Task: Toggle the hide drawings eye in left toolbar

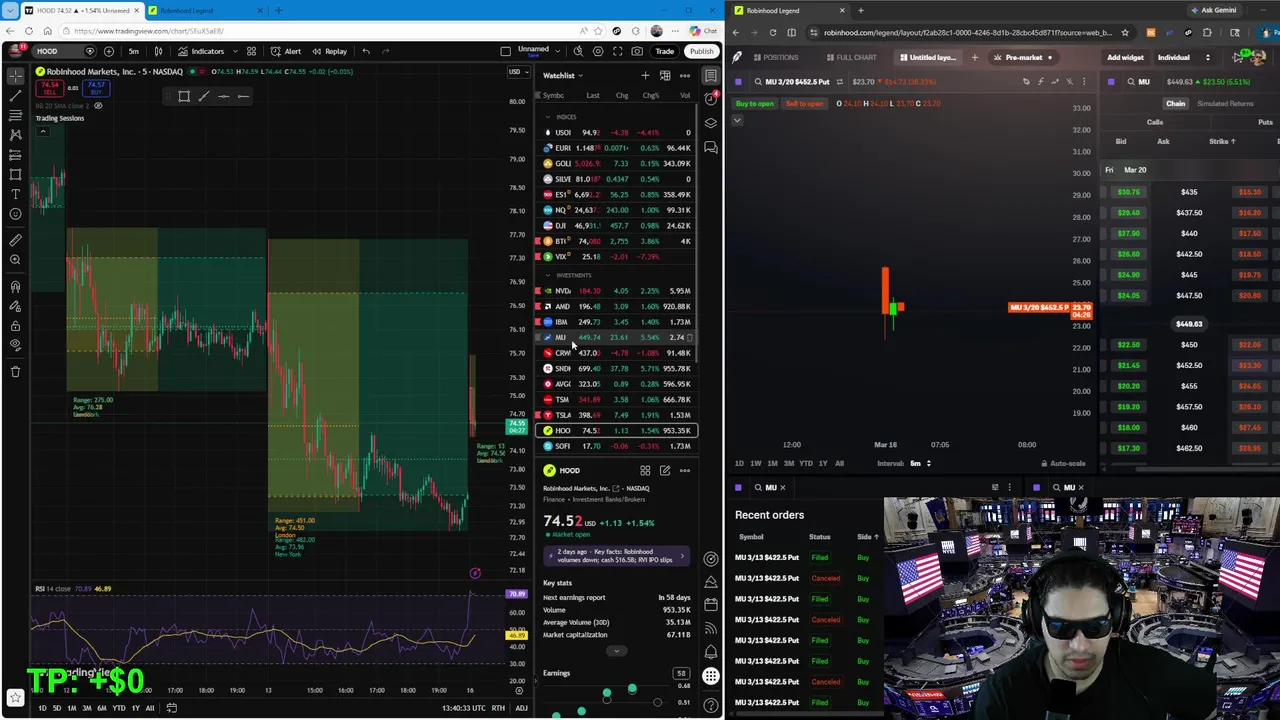Action: click(15, 345)
